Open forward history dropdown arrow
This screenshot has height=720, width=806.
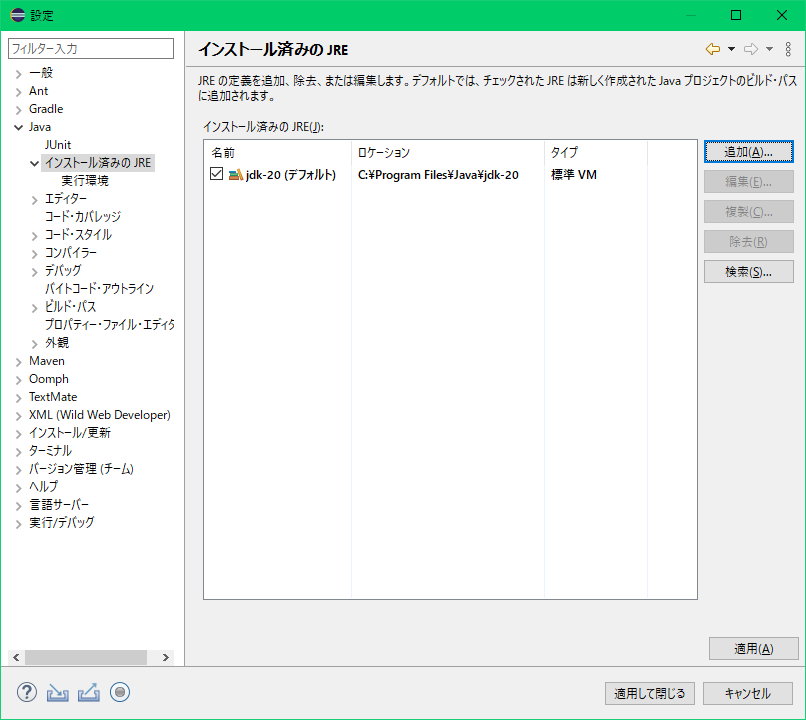(769, 49)
